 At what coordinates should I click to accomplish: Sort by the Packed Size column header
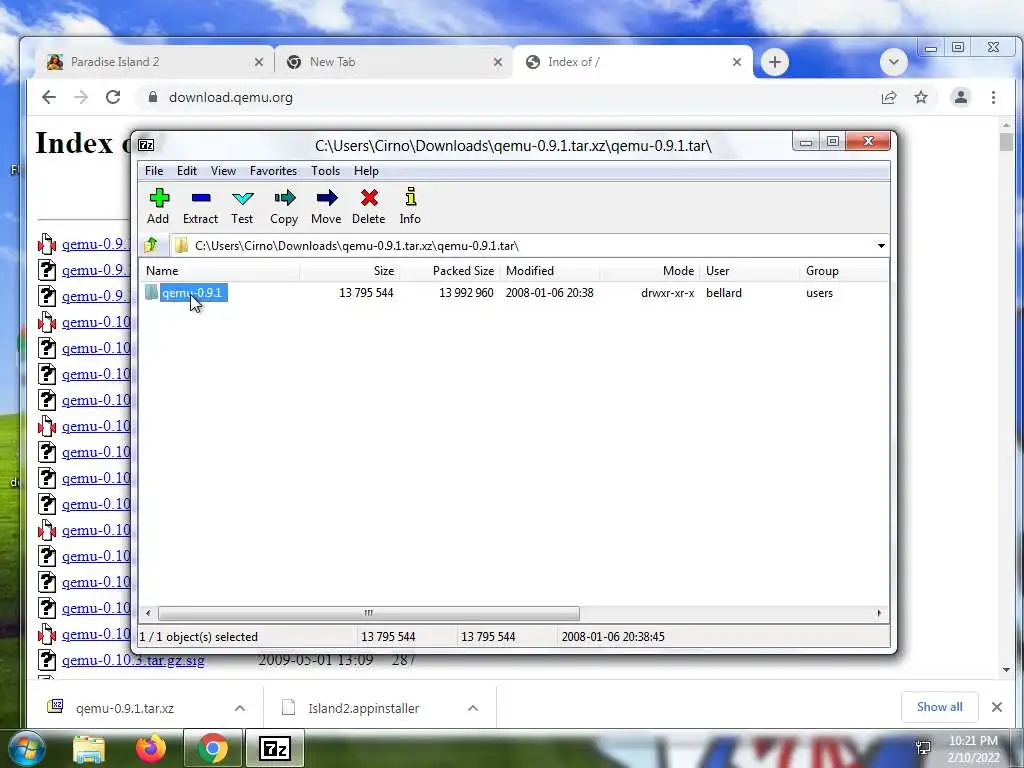(x=450, y=270)
